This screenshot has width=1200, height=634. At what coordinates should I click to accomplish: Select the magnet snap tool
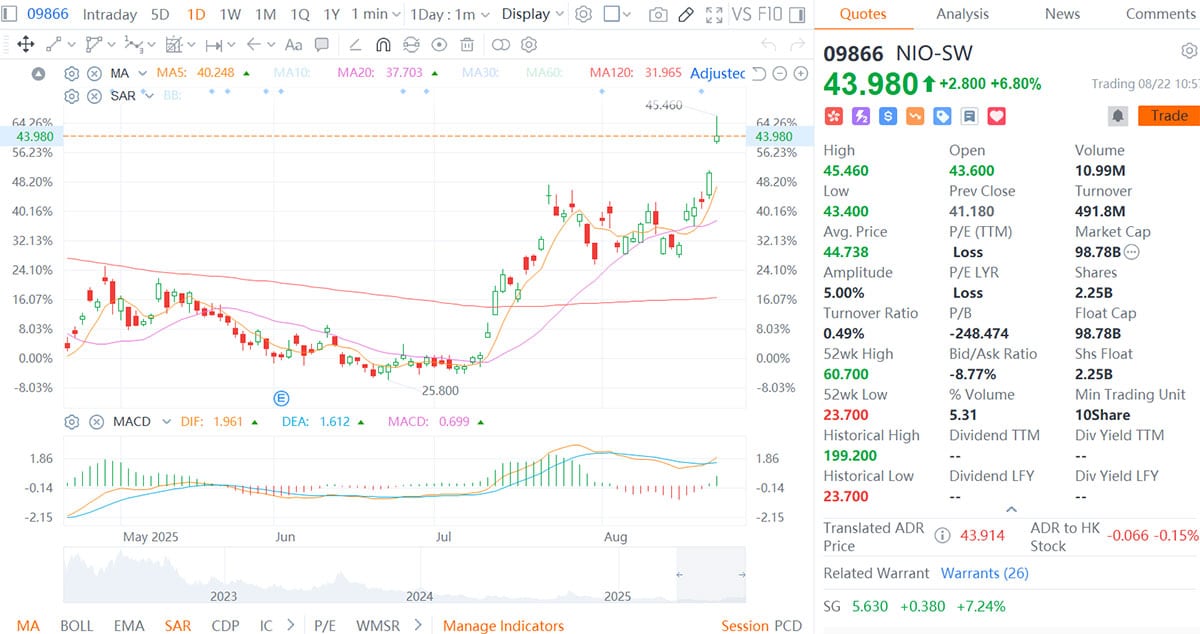383,44
